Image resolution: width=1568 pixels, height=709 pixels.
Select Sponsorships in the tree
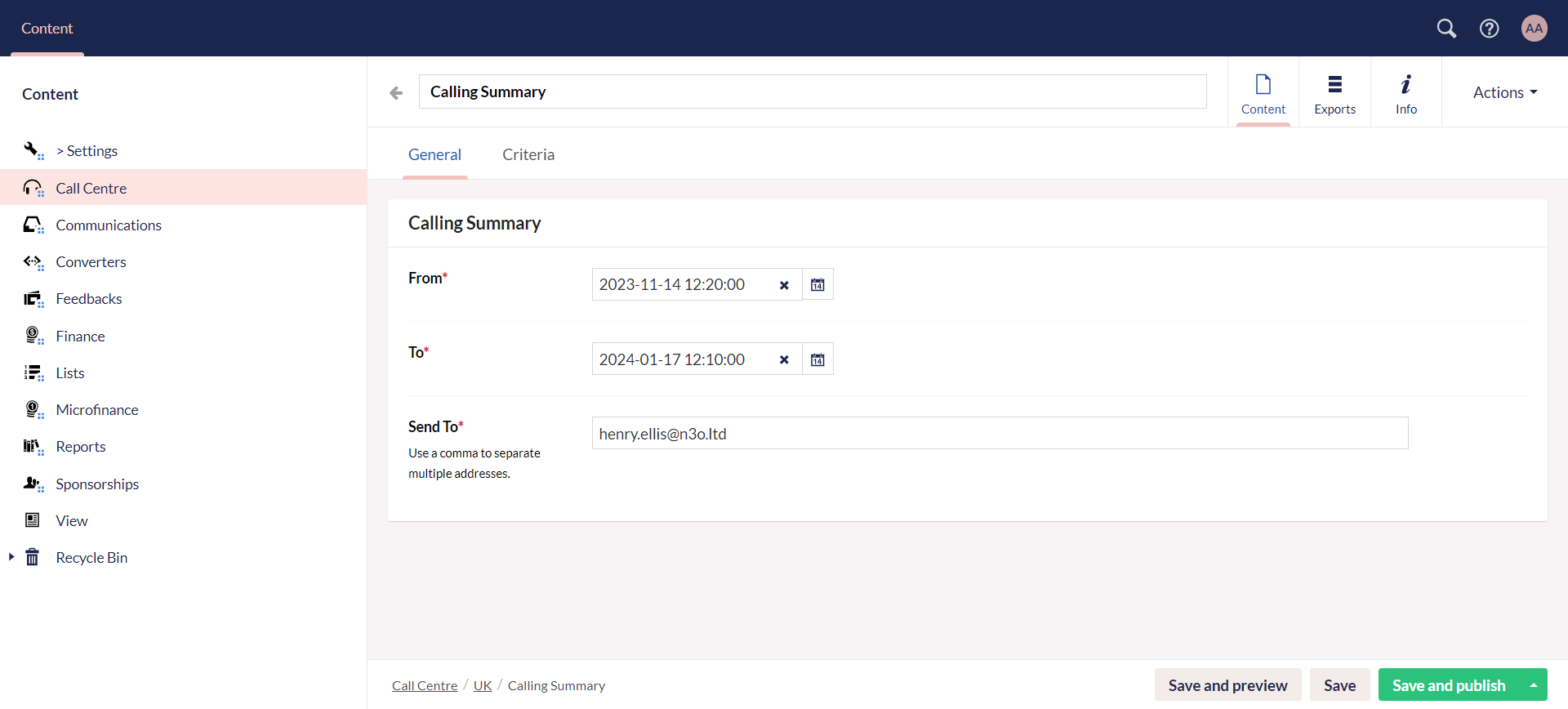click(97, 484)
